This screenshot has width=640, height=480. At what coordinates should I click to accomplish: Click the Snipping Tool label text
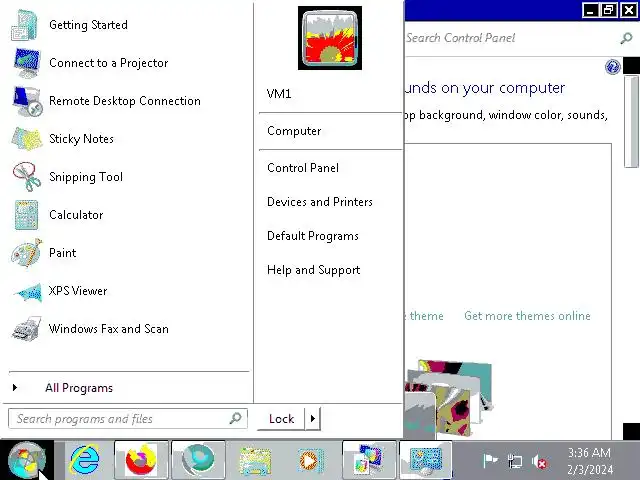[86, 177]
